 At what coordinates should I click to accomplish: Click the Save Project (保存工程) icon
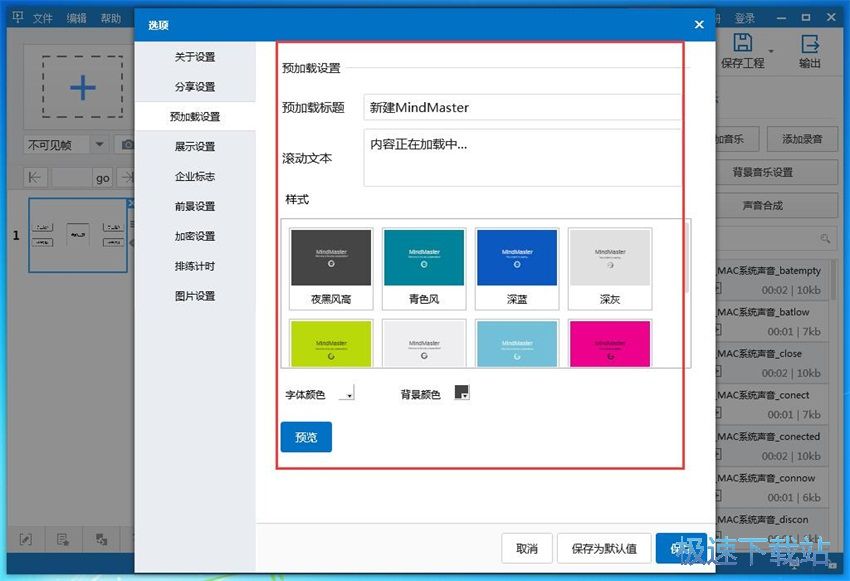point(743,43)
